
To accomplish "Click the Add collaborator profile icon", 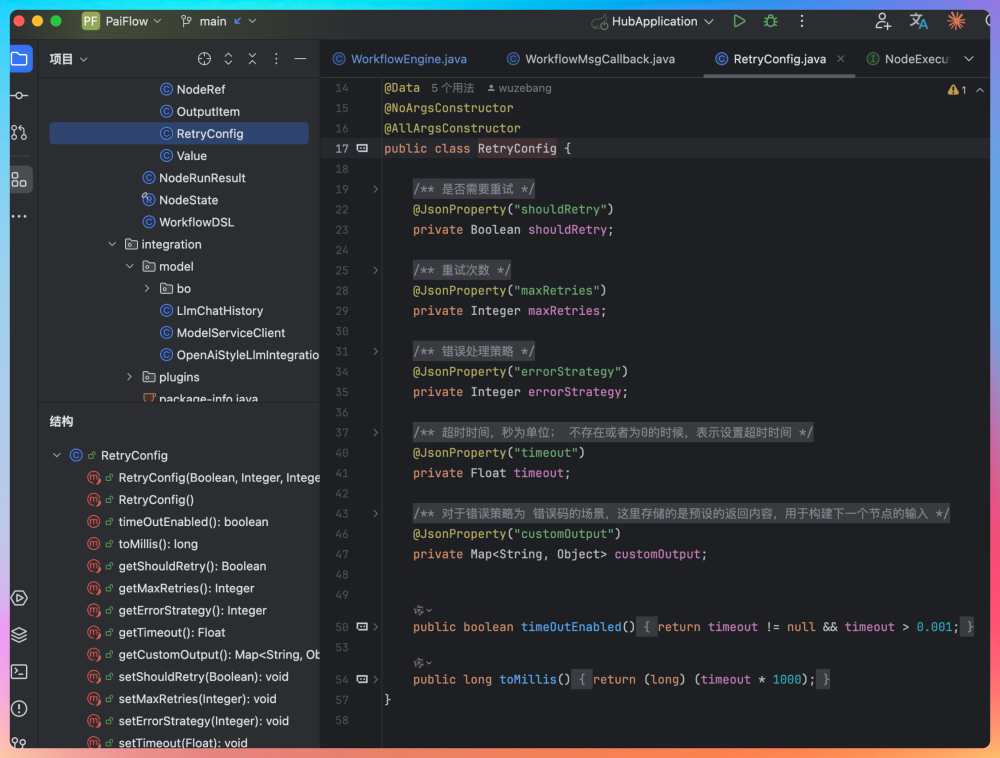I will pos(882,21).
